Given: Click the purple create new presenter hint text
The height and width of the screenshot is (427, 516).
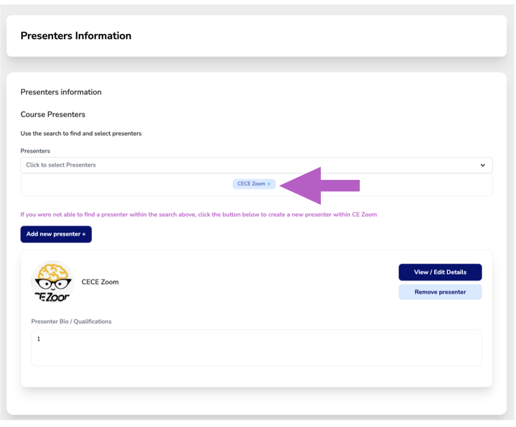Looking at the screenshot, I should point(199,215).
